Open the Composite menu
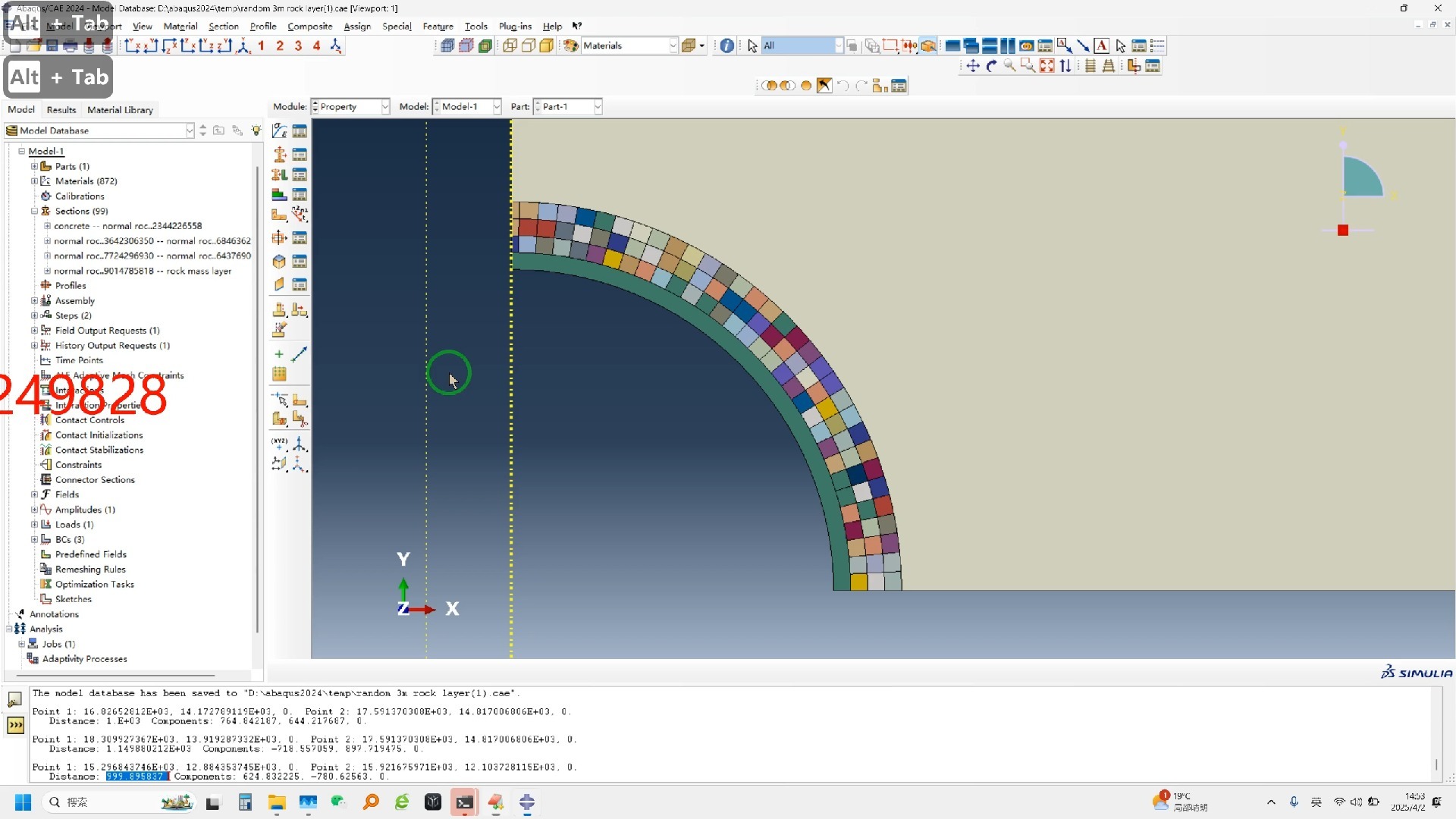 pos(309,27)
